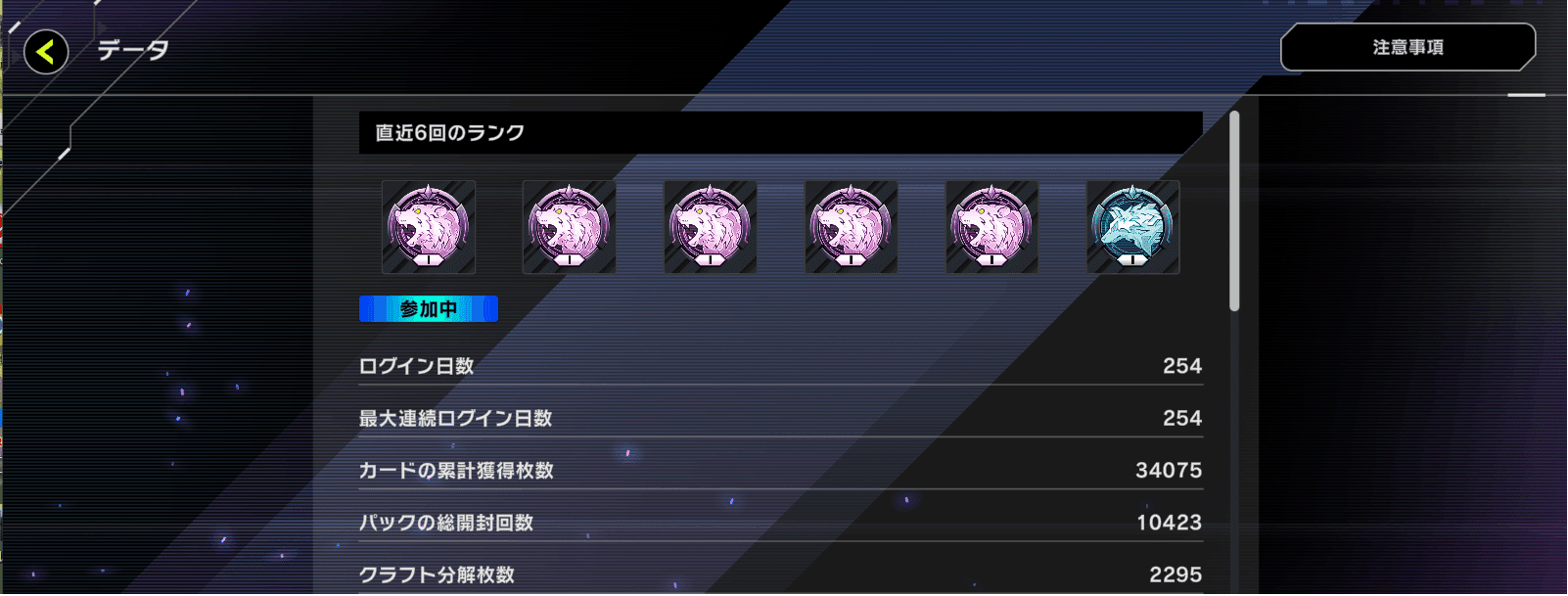
Task: Click the 34075 card count value
Action: point(1169,471)
